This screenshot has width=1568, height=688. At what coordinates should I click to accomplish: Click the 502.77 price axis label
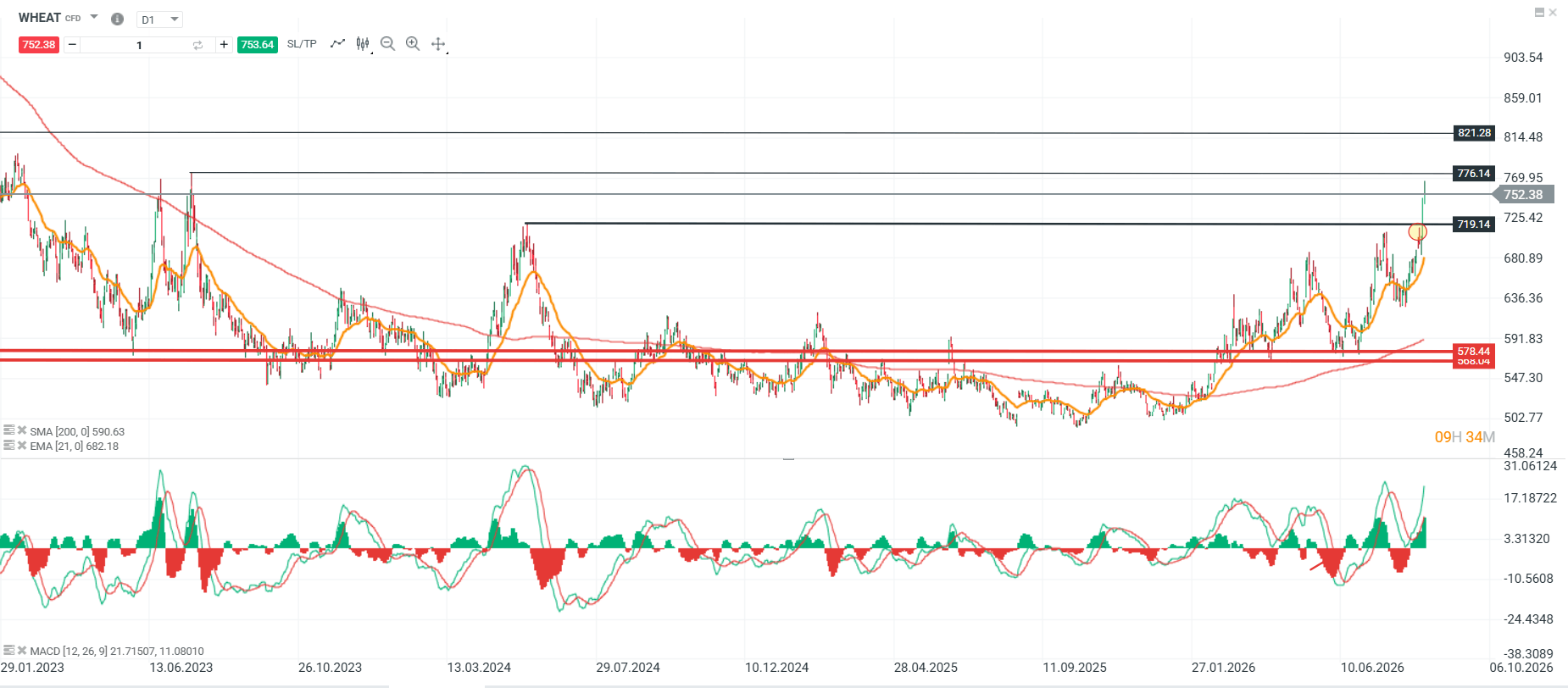pos(1523,418)
